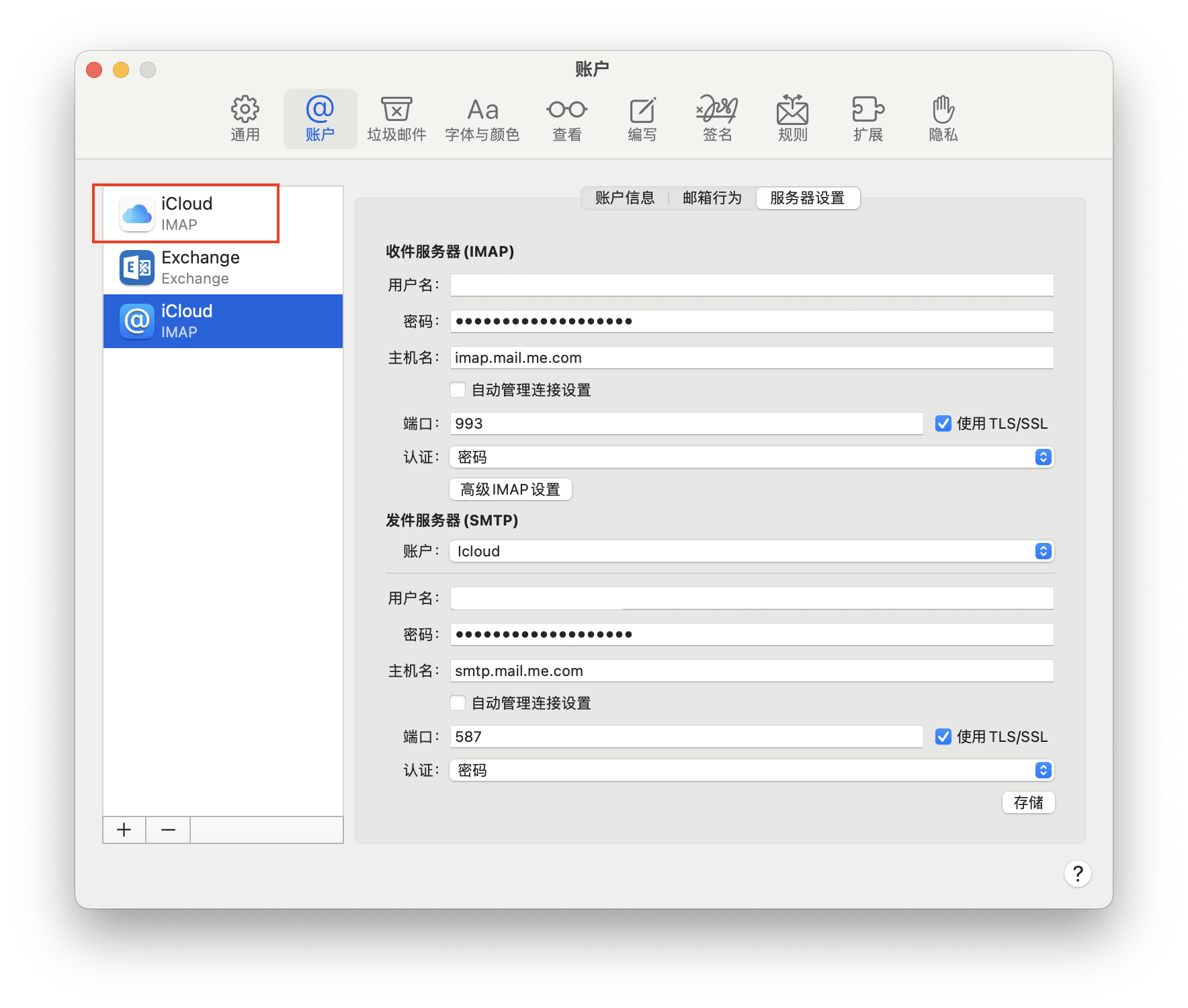Open the Rules (规则) envelope pane
Screen dimensions: 1188x1008
[x=792, y=118]
